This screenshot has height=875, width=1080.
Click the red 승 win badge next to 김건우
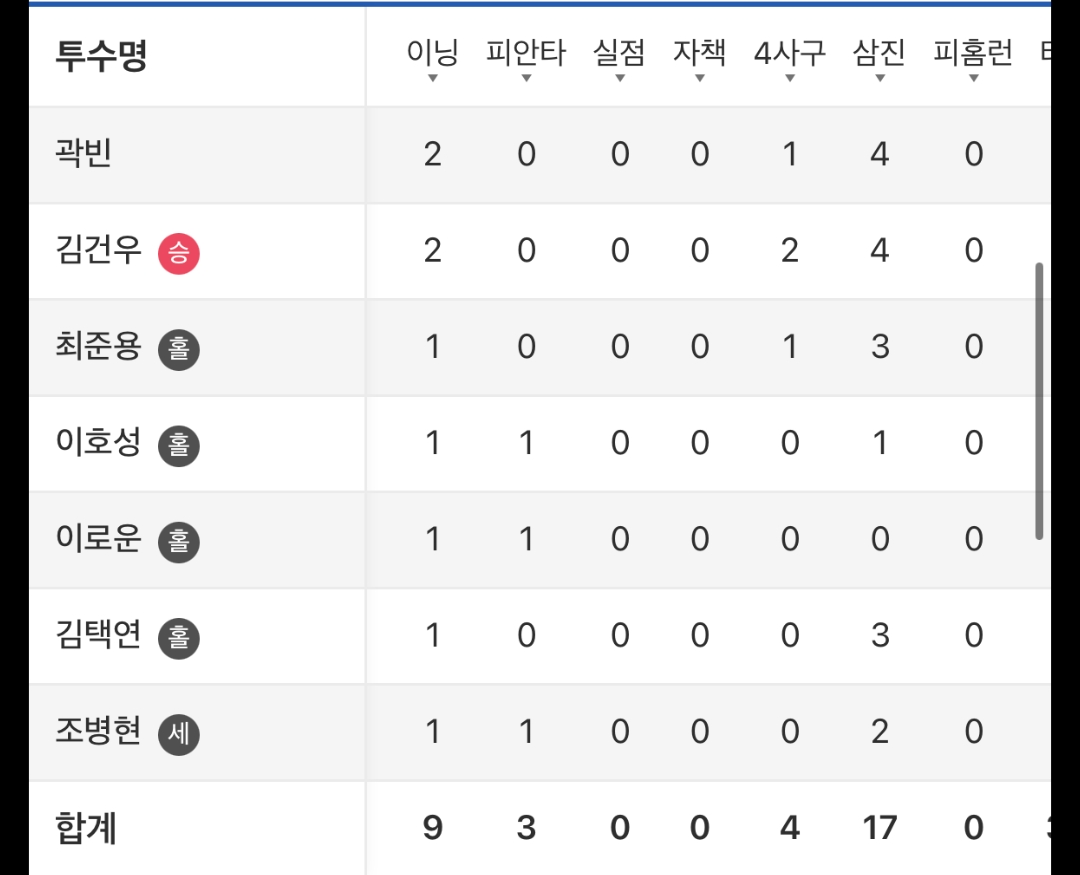[179, 254]
